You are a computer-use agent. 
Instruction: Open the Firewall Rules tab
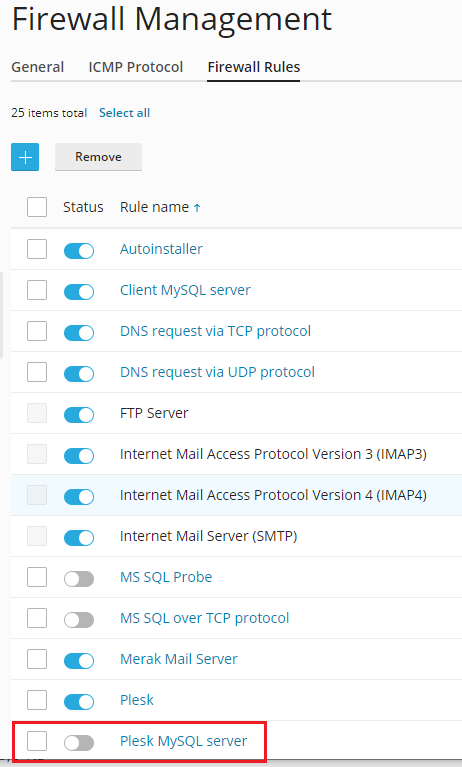coord(254,67)
